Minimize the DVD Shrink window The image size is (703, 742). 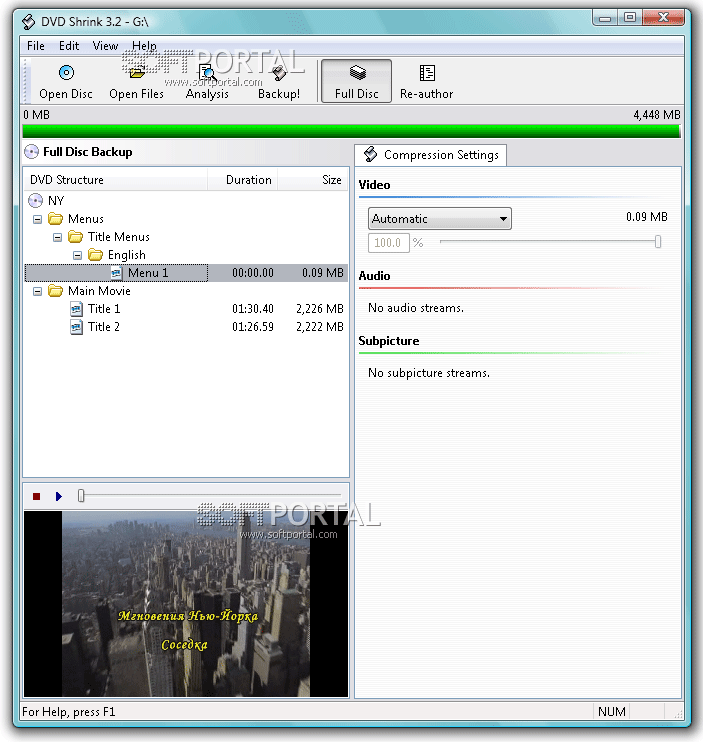tap(605, 18)
